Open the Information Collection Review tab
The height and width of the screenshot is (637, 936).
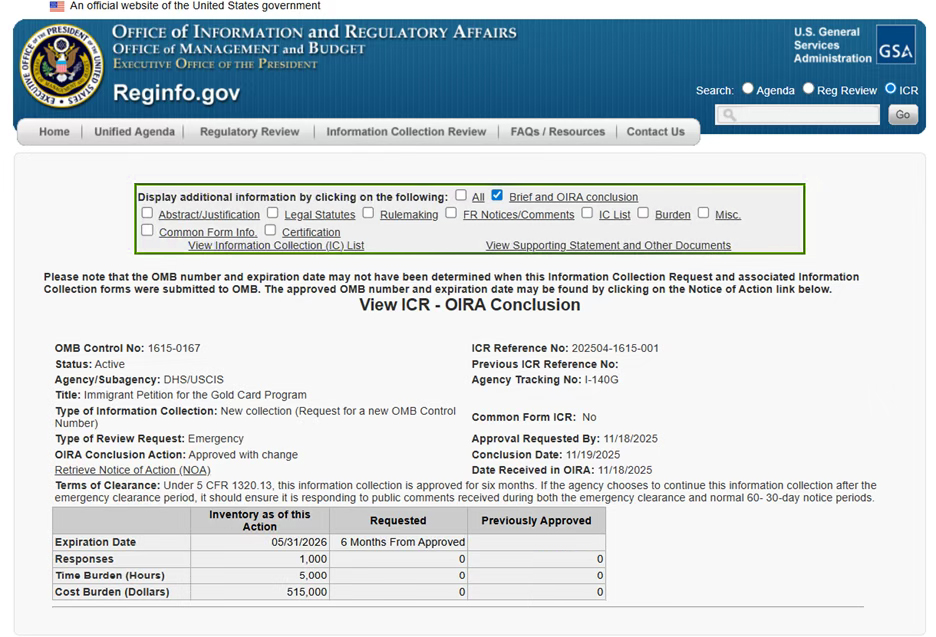click(x=406, y=132)
